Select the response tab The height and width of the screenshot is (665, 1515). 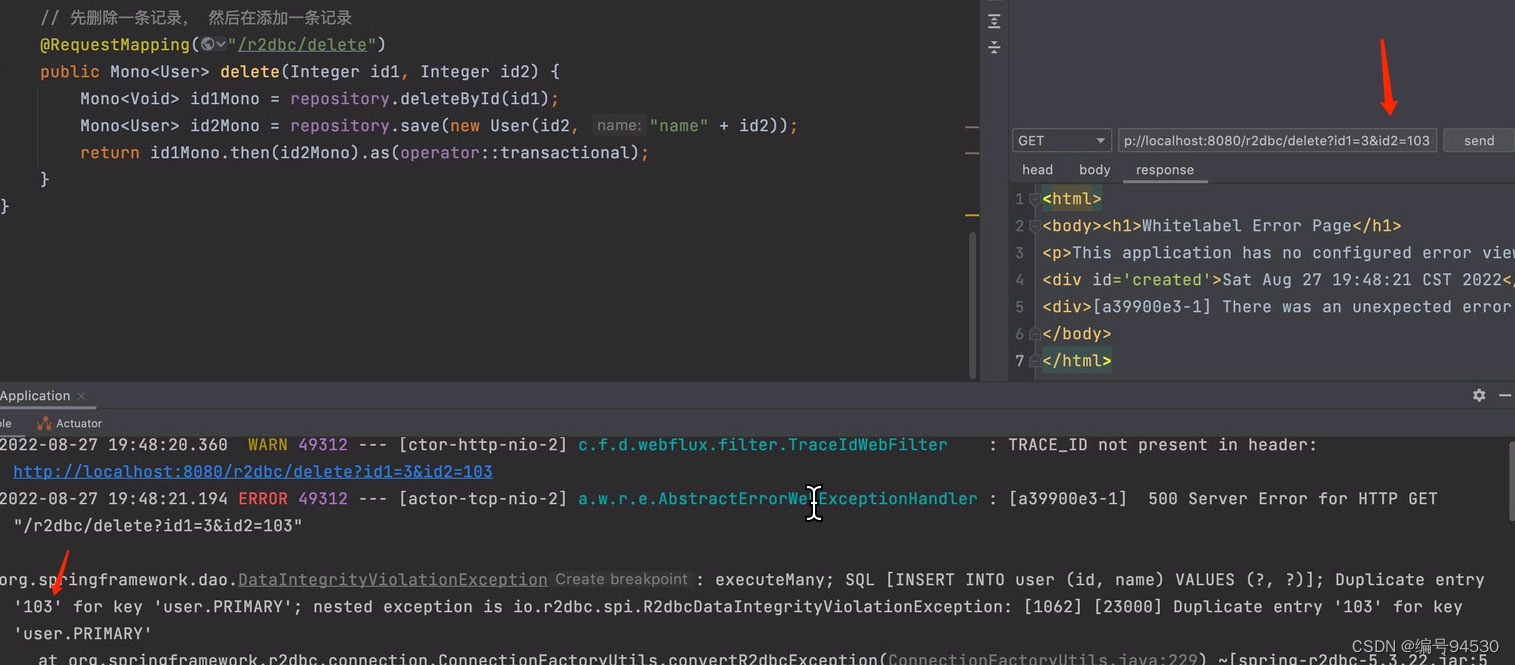point(1165,170)
